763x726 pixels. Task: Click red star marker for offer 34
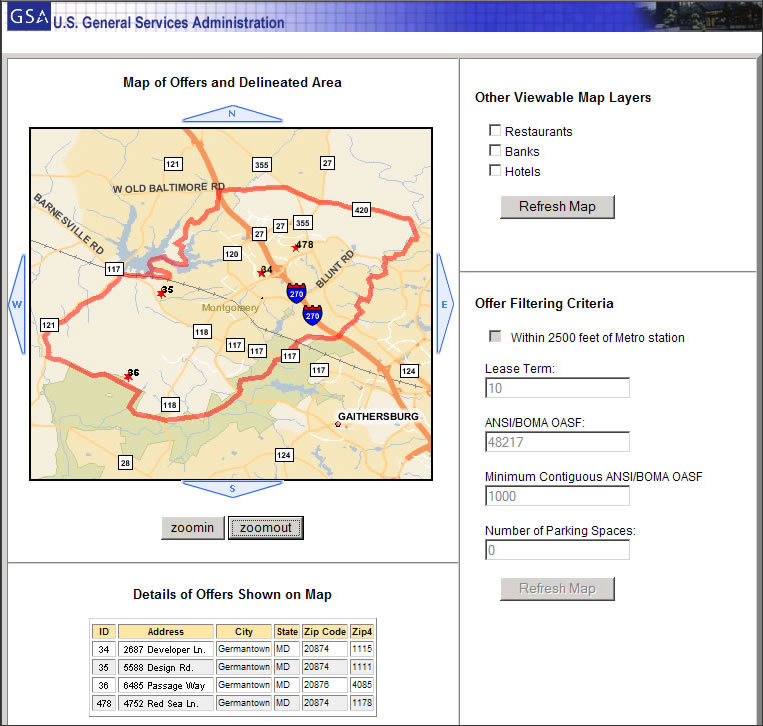pos(261,273)
